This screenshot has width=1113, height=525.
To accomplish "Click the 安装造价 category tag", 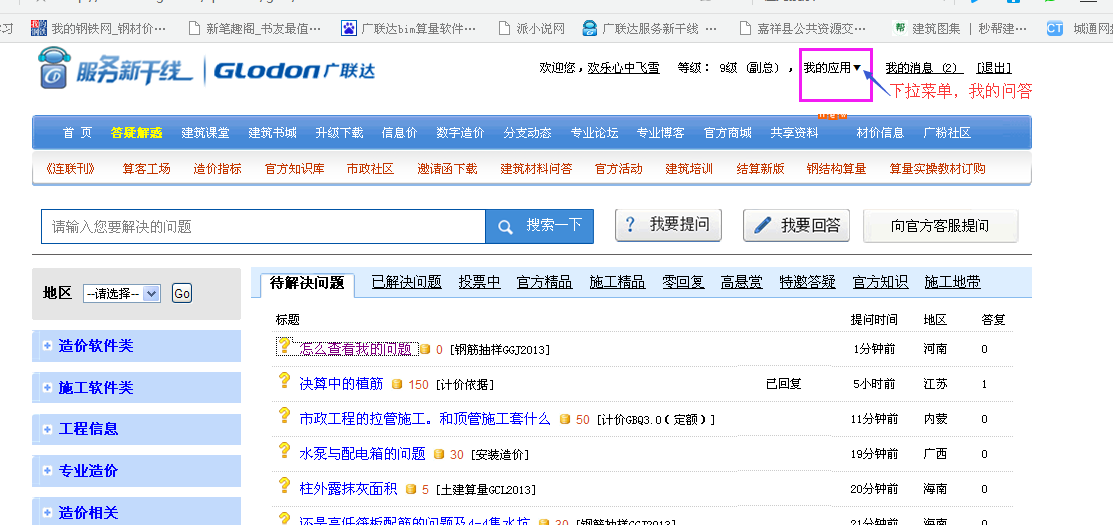I will 500,455.
